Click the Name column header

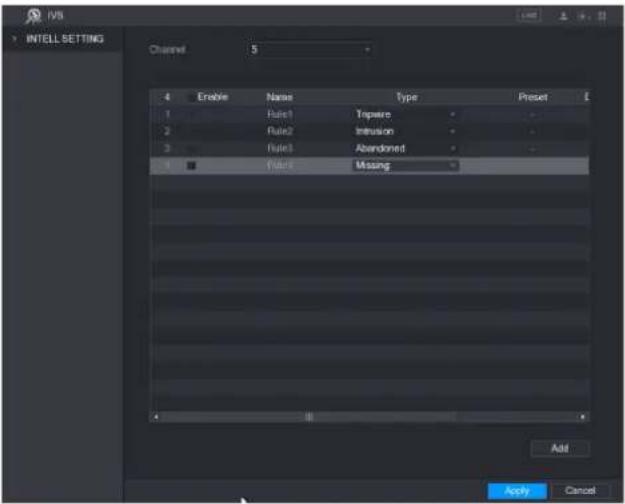[279, 97]
